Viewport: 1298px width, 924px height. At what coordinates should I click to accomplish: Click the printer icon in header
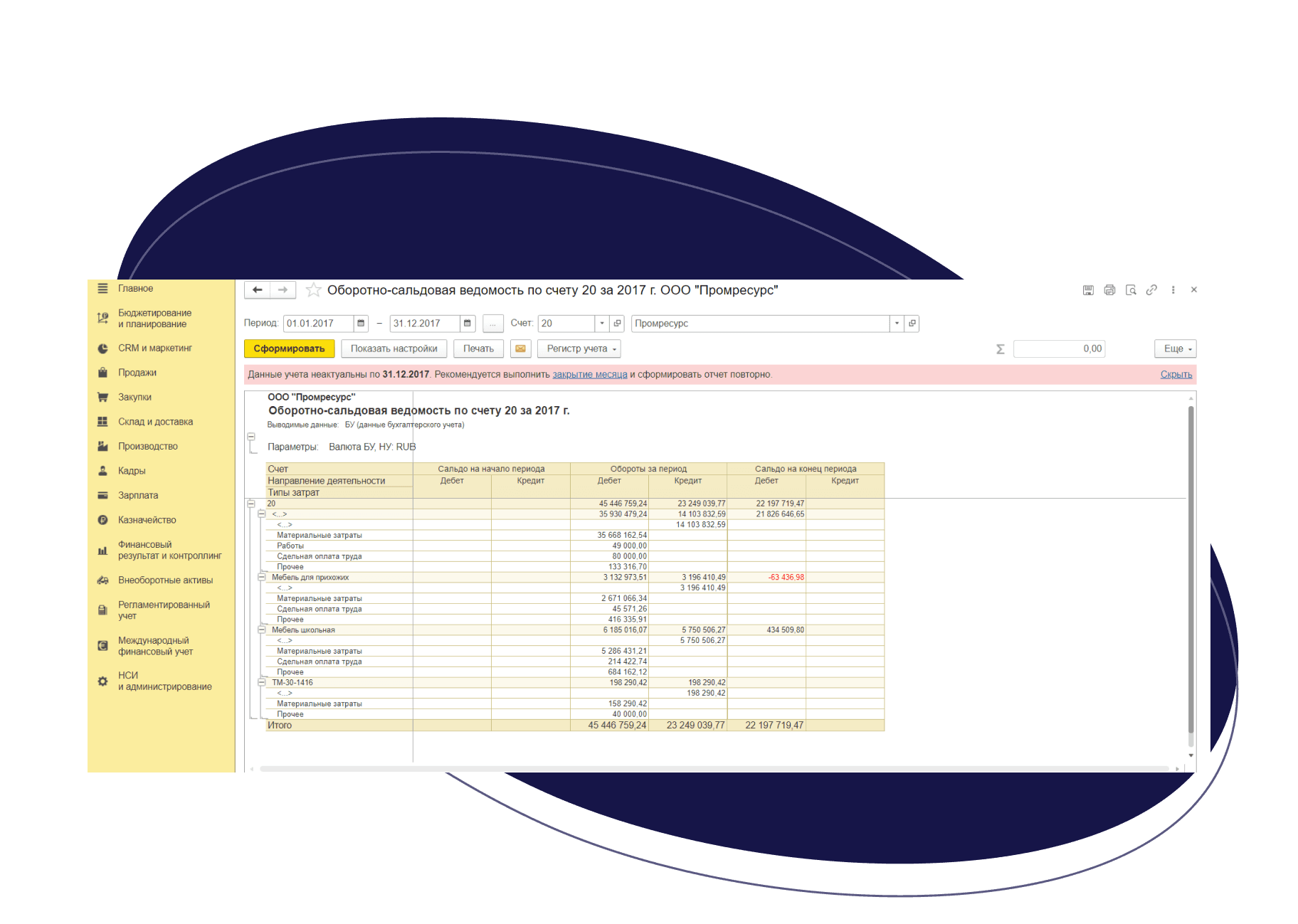point(1109,290)
